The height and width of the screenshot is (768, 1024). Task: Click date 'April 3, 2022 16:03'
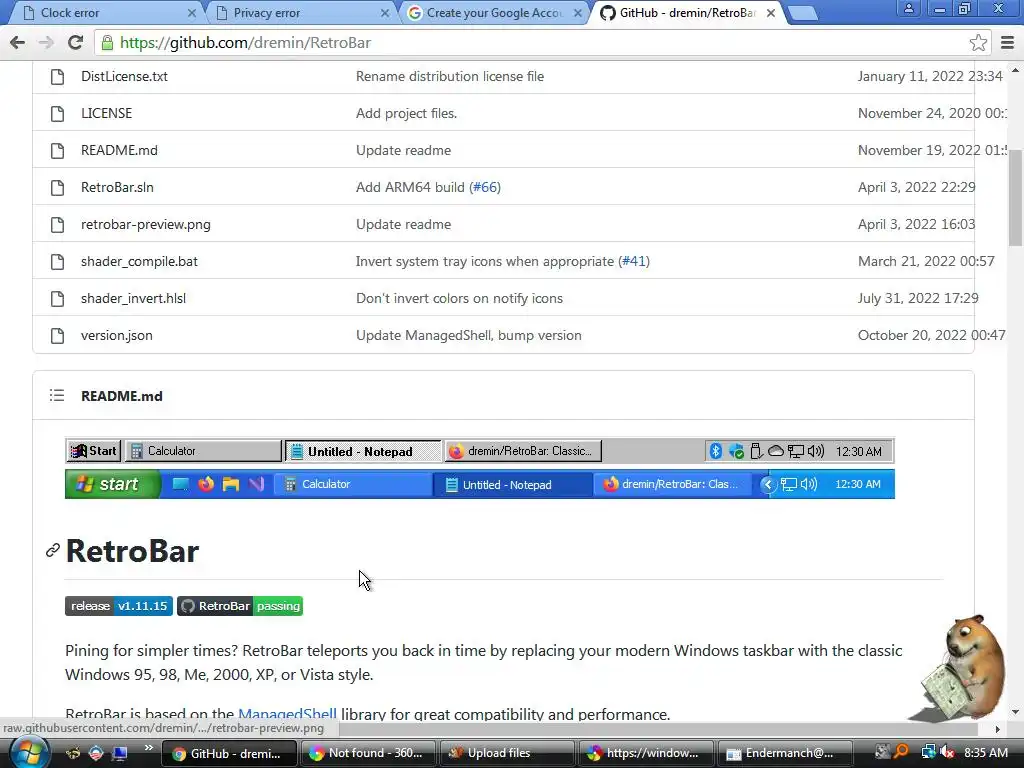pos(916,225)
